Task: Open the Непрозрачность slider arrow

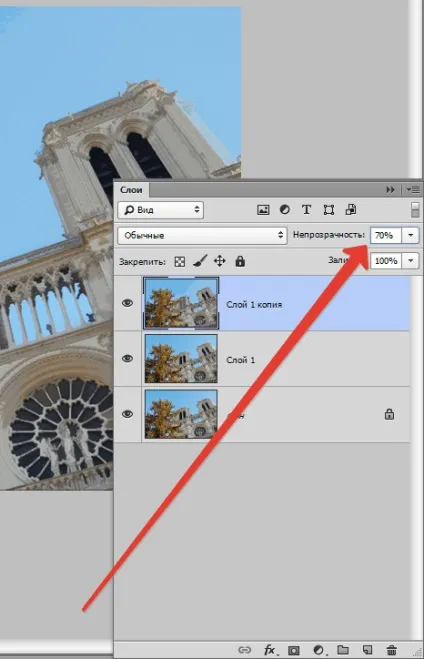Action: (x=411, y=235)
